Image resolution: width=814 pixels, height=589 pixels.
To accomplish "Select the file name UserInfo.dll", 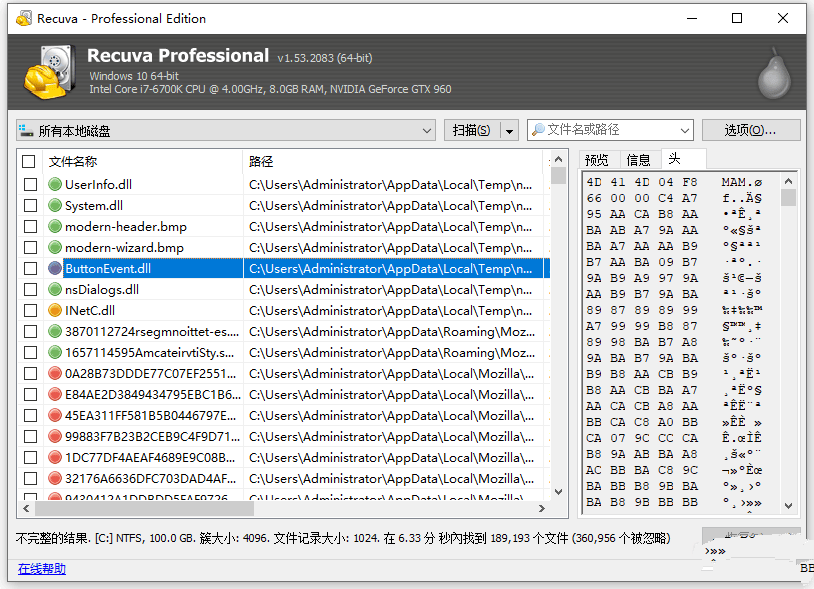I will 98,184.
